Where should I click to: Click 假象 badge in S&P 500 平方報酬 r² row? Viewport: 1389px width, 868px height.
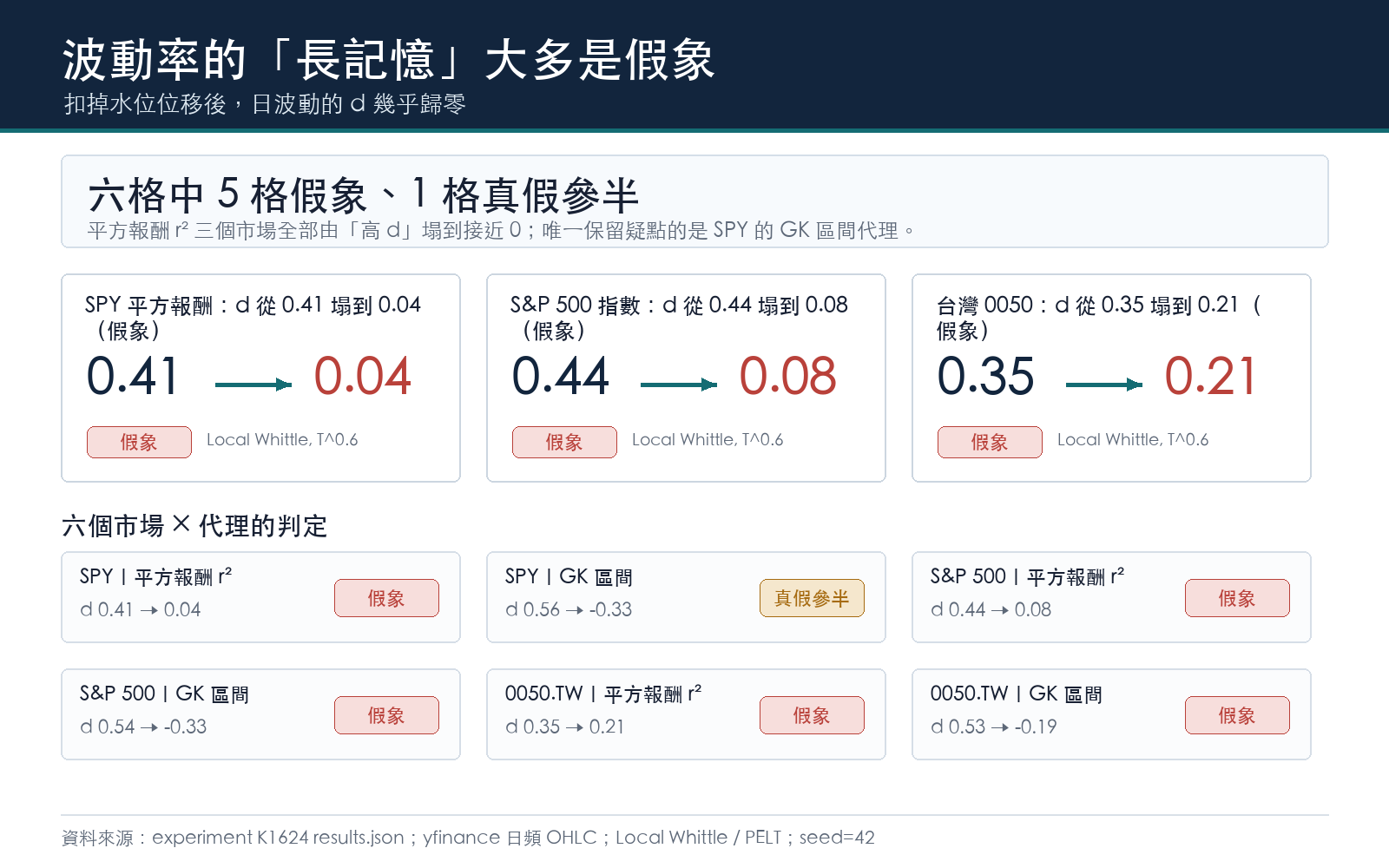click(1237, 598)
